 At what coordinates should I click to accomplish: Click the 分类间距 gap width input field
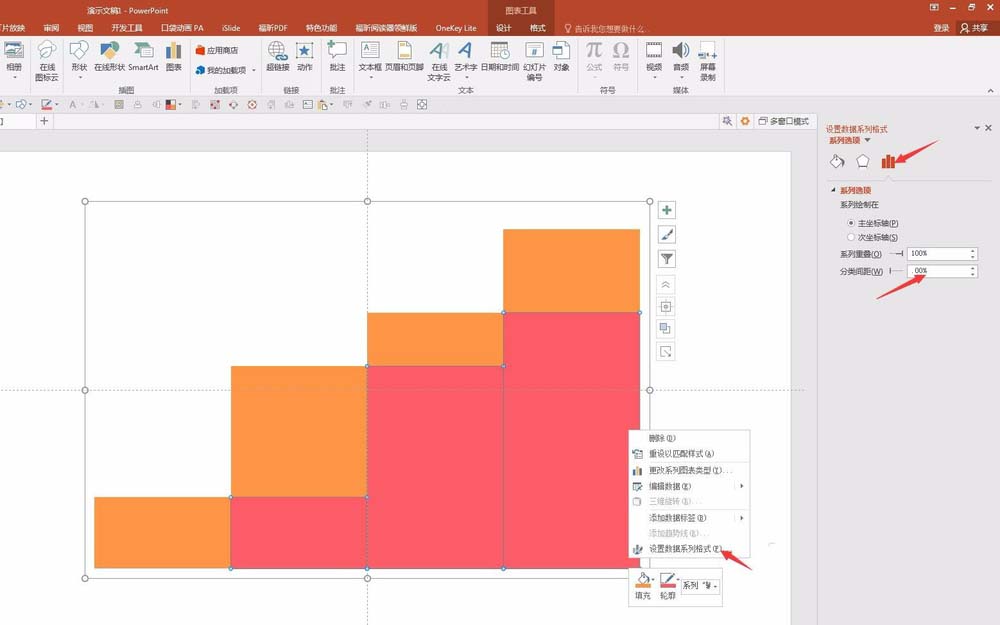click(x=938, y=271)
